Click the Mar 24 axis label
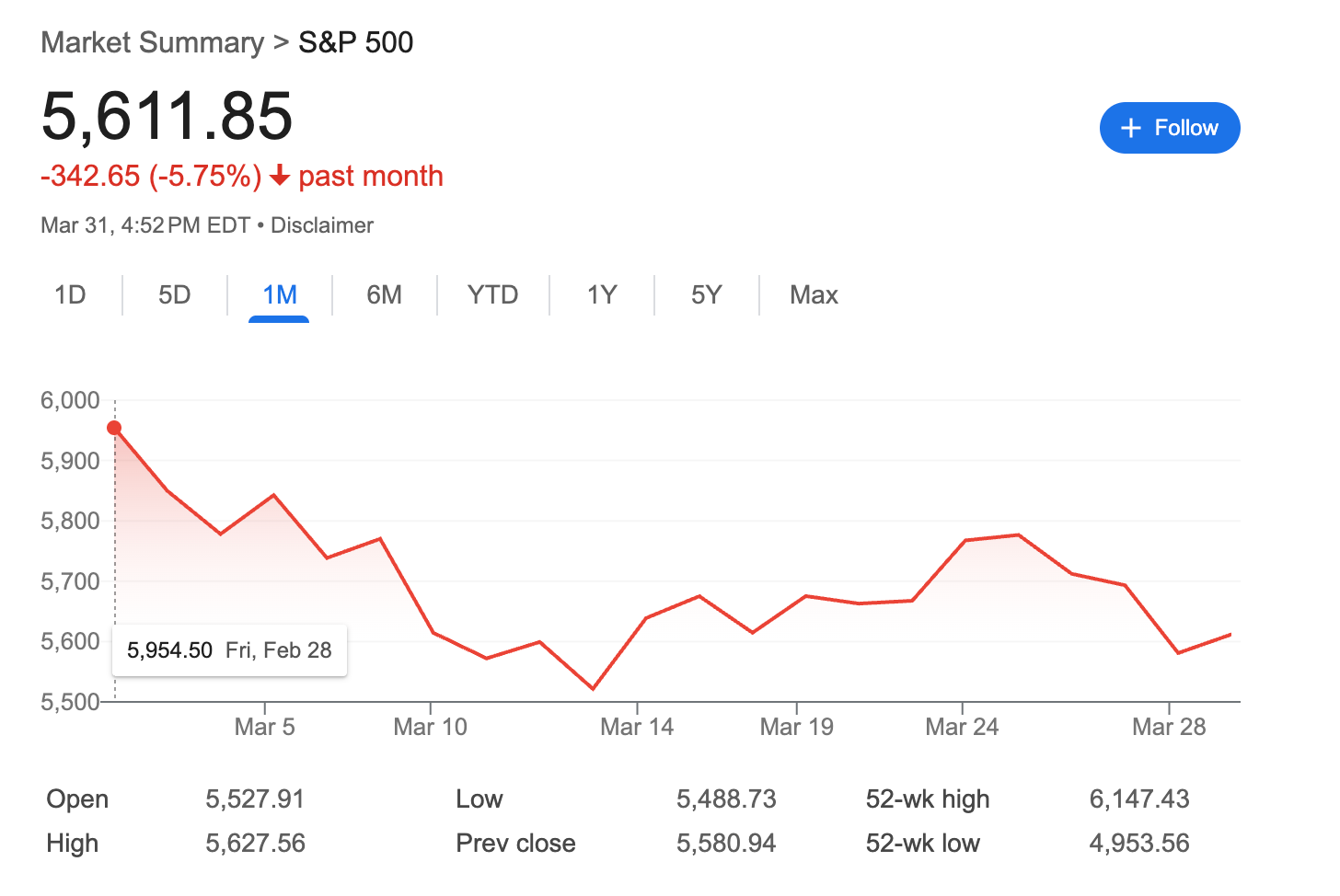The width and height of the screenshot is (1340, 896). pos(962,727)
